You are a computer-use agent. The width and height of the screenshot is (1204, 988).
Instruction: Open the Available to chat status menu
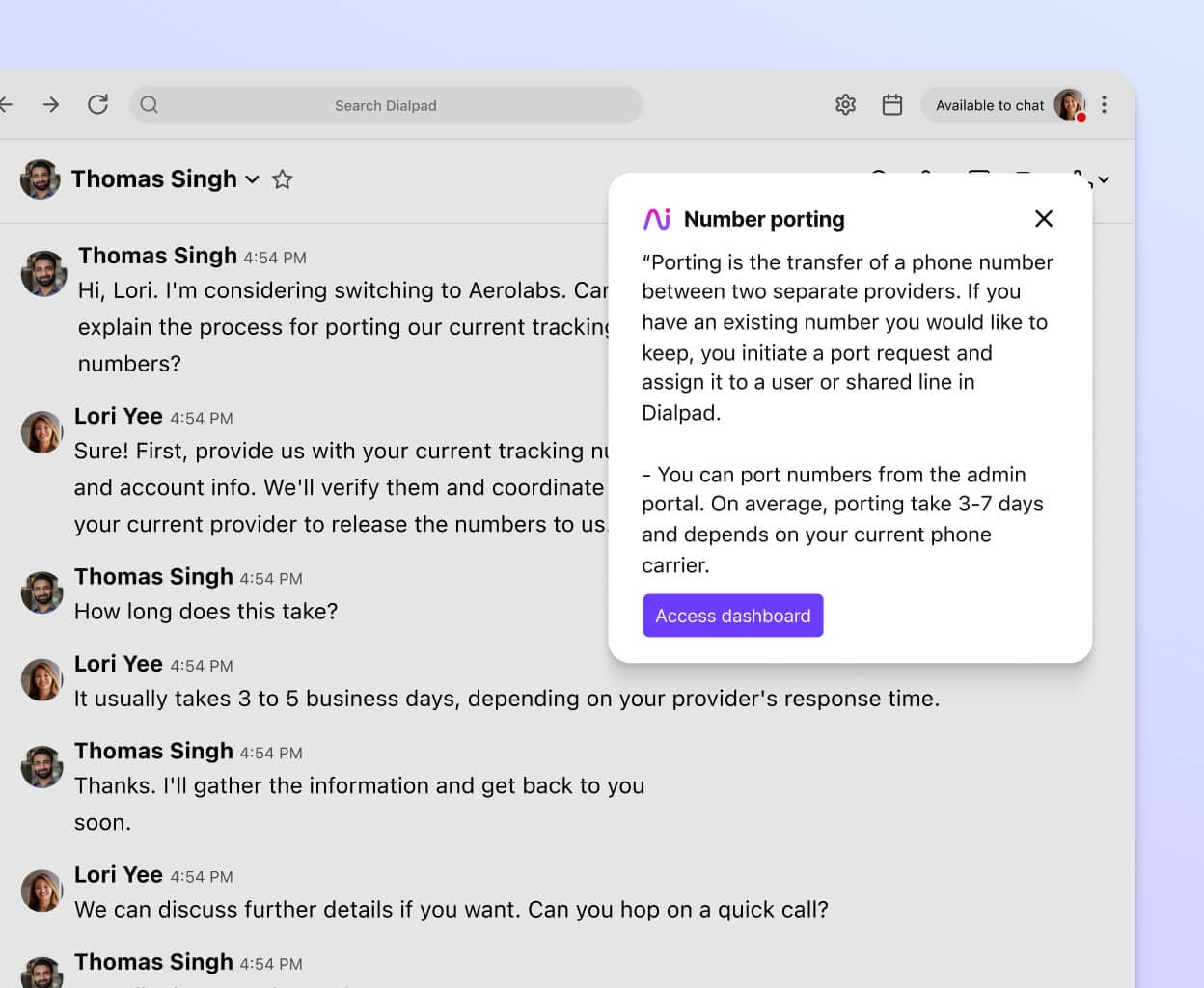(989, 105)
